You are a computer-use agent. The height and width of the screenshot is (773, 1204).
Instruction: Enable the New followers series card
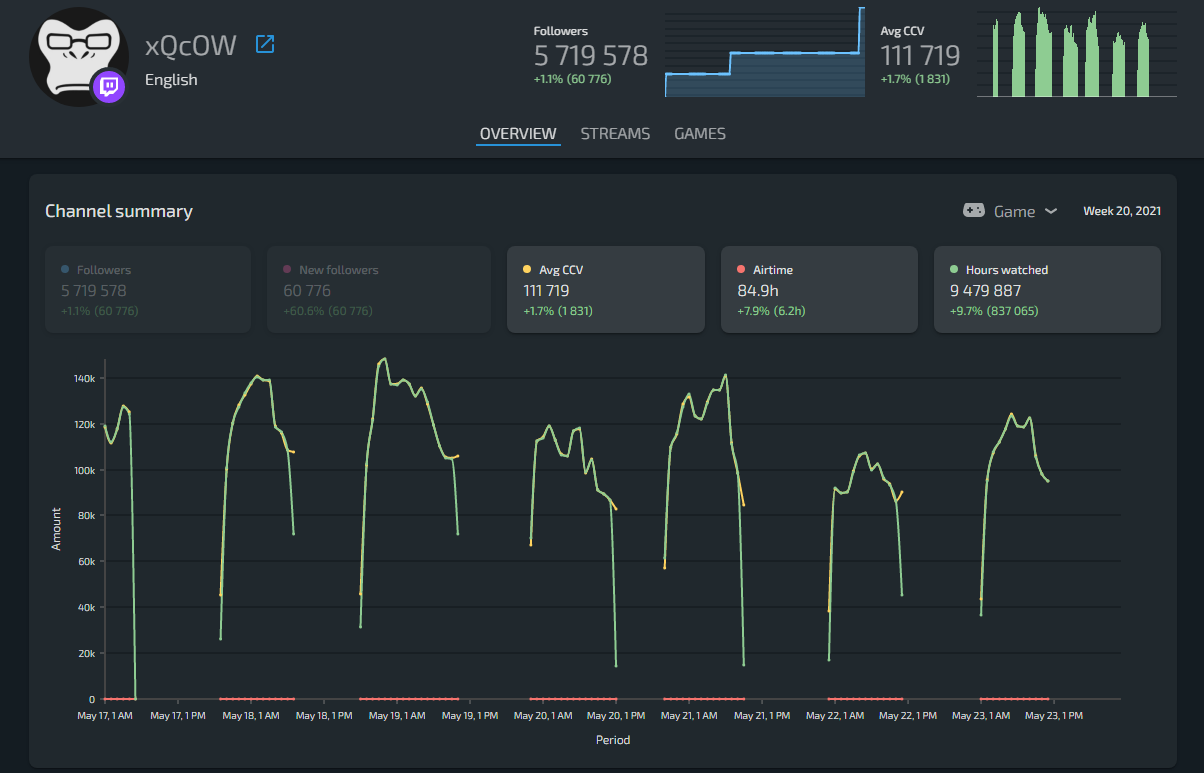379,290
